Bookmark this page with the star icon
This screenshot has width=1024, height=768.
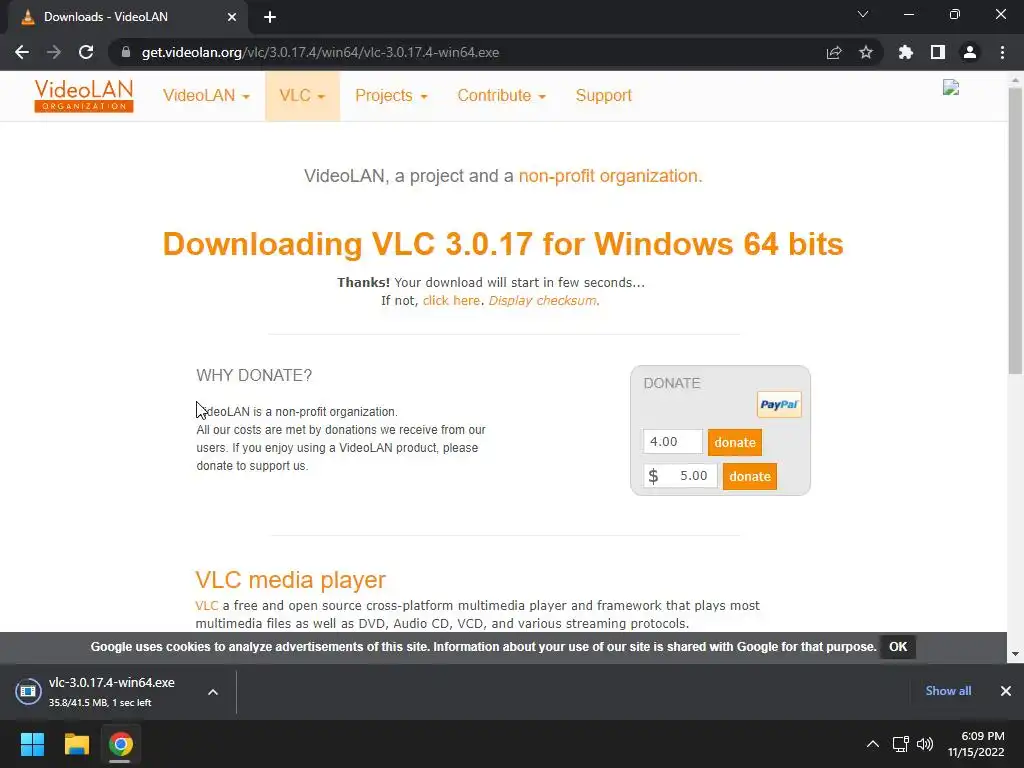click(x=866, y=52)
